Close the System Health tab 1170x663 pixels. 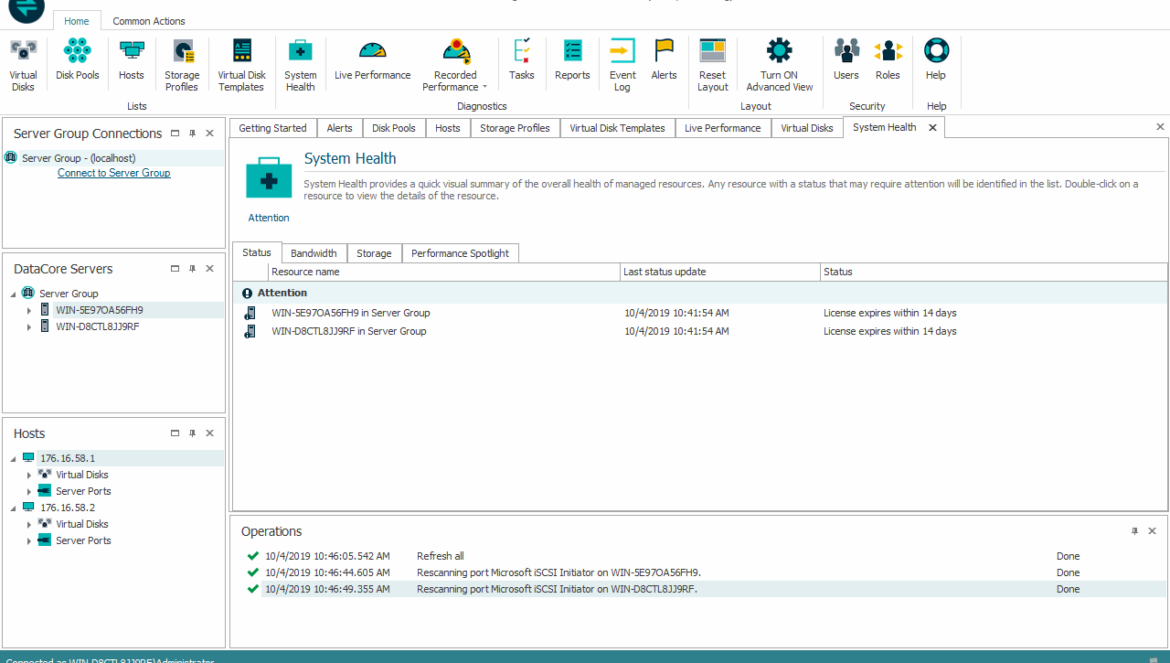click(x=933, y=128)
